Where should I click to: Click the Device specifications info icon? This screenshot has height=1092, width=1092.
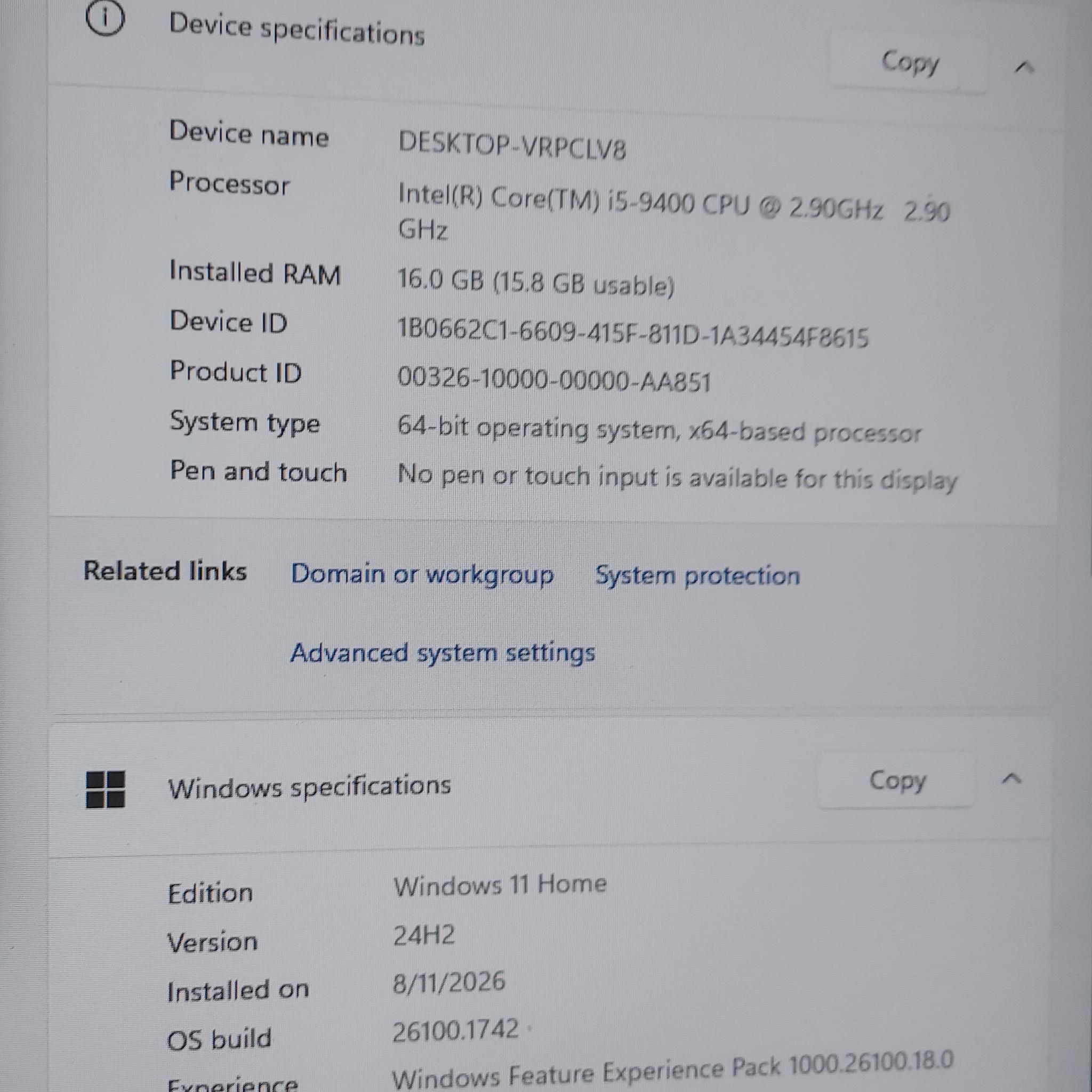point(105,18)
